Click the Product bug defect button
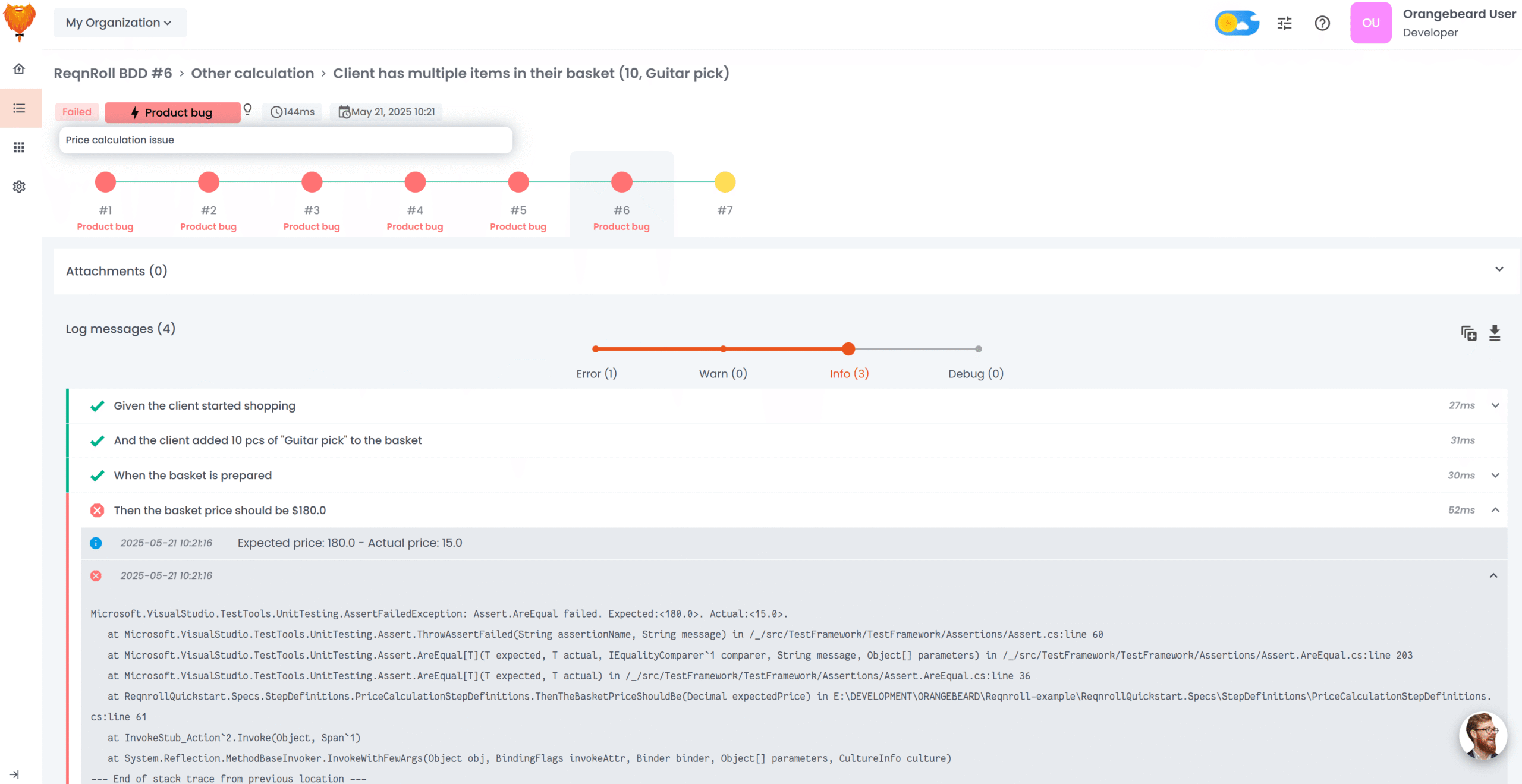The width and height of the screenshot is (1522, 784). tap(172, 112)
